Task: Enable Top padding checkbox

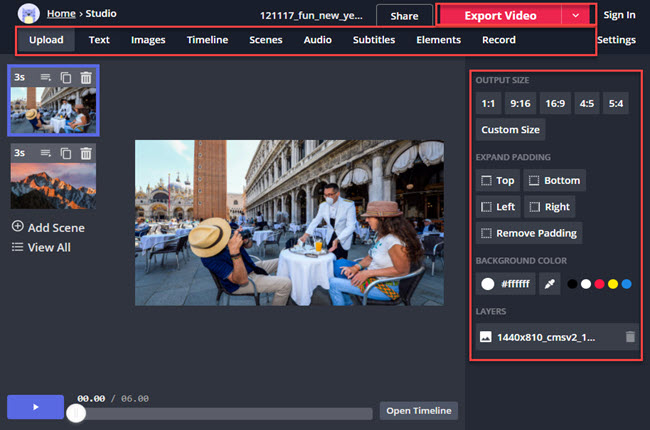Action: (487, 181)
